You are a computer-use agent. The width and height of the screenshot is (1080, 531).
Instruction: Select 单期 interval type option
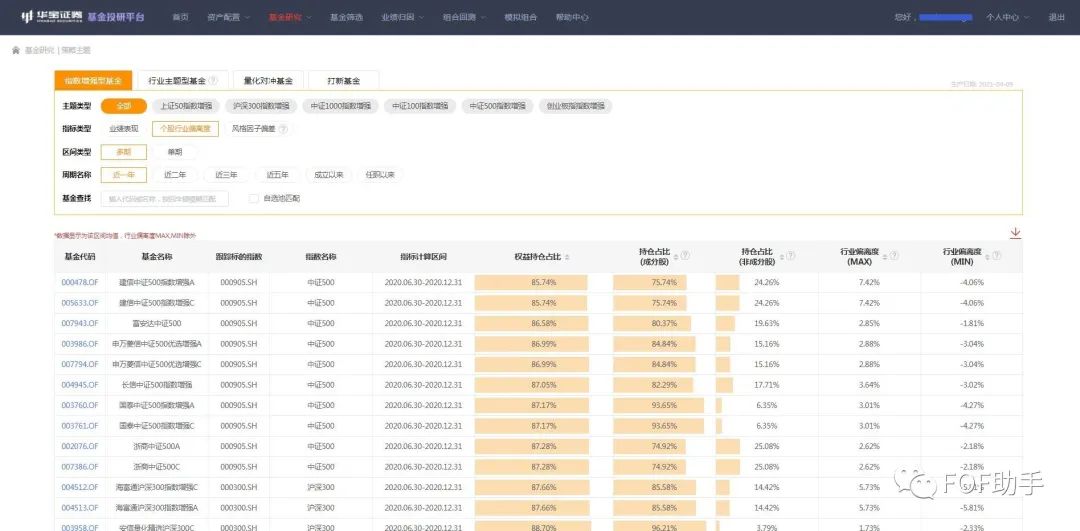174,152
